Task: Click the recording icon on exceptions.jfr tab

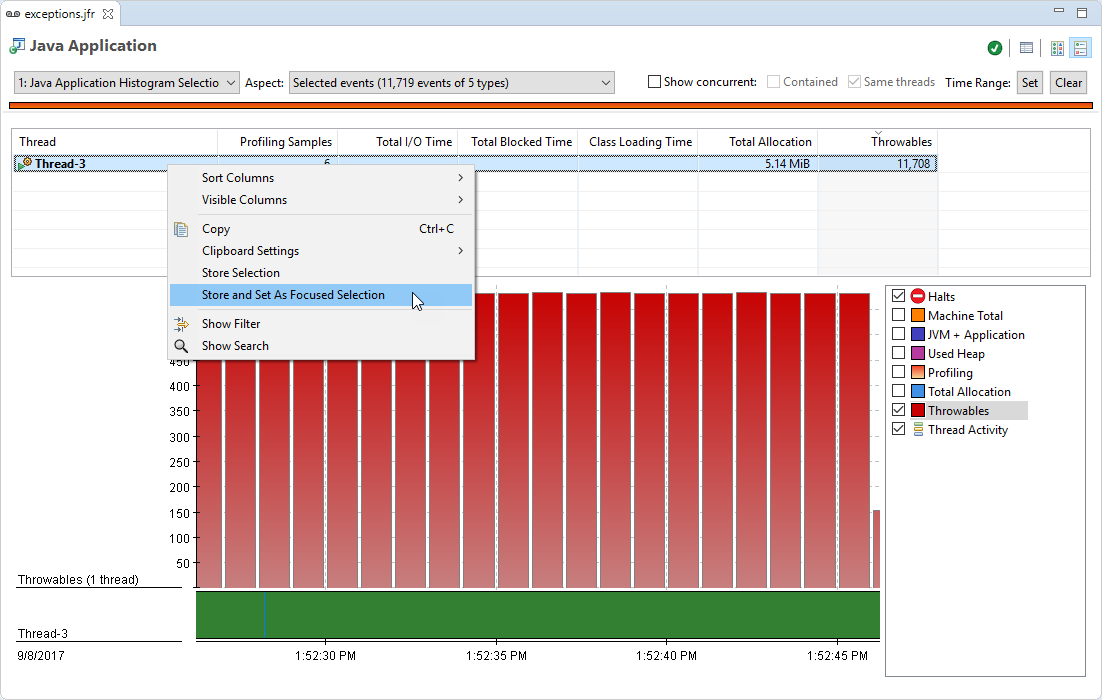Action: (x=13, y=14)
